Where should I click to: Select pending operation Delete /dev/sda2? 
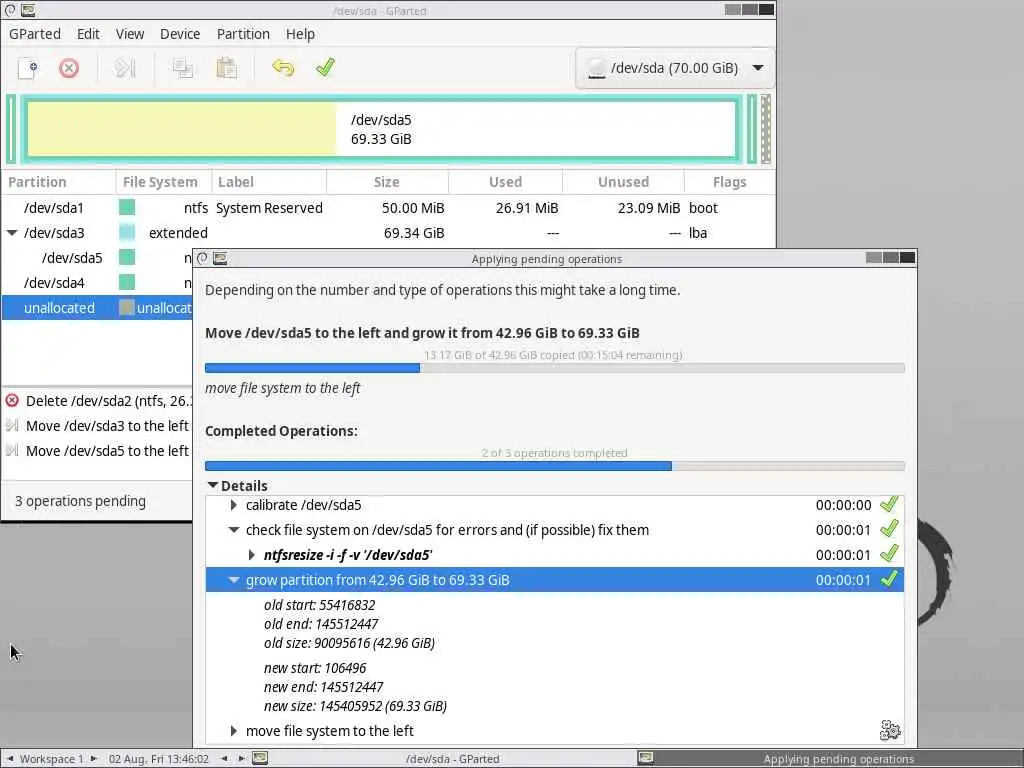pyautogui.click(x=98, y=401)
